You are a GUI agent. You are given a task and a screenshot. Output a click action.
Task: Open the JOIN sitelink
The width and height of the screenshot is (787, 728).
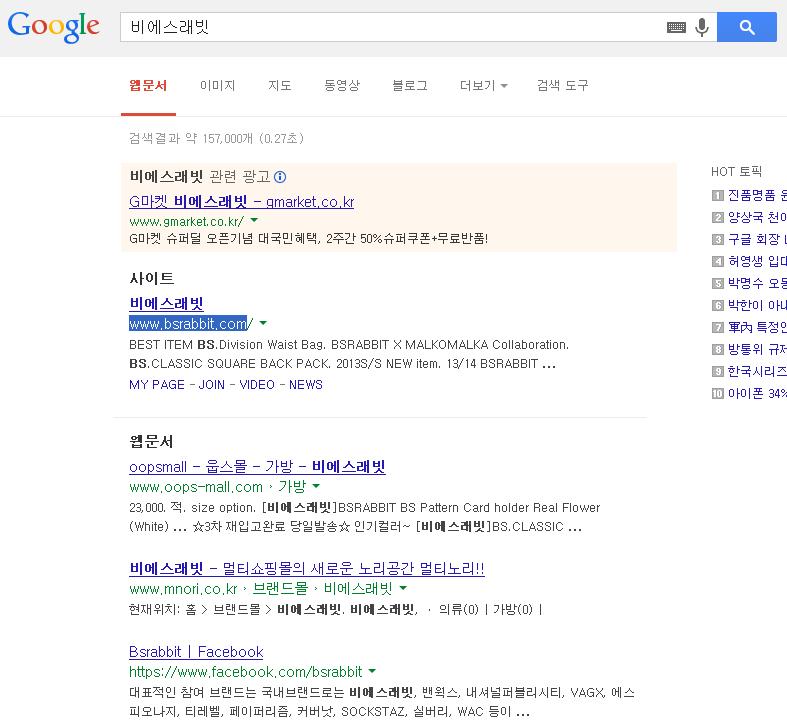[x=211, y=385]
